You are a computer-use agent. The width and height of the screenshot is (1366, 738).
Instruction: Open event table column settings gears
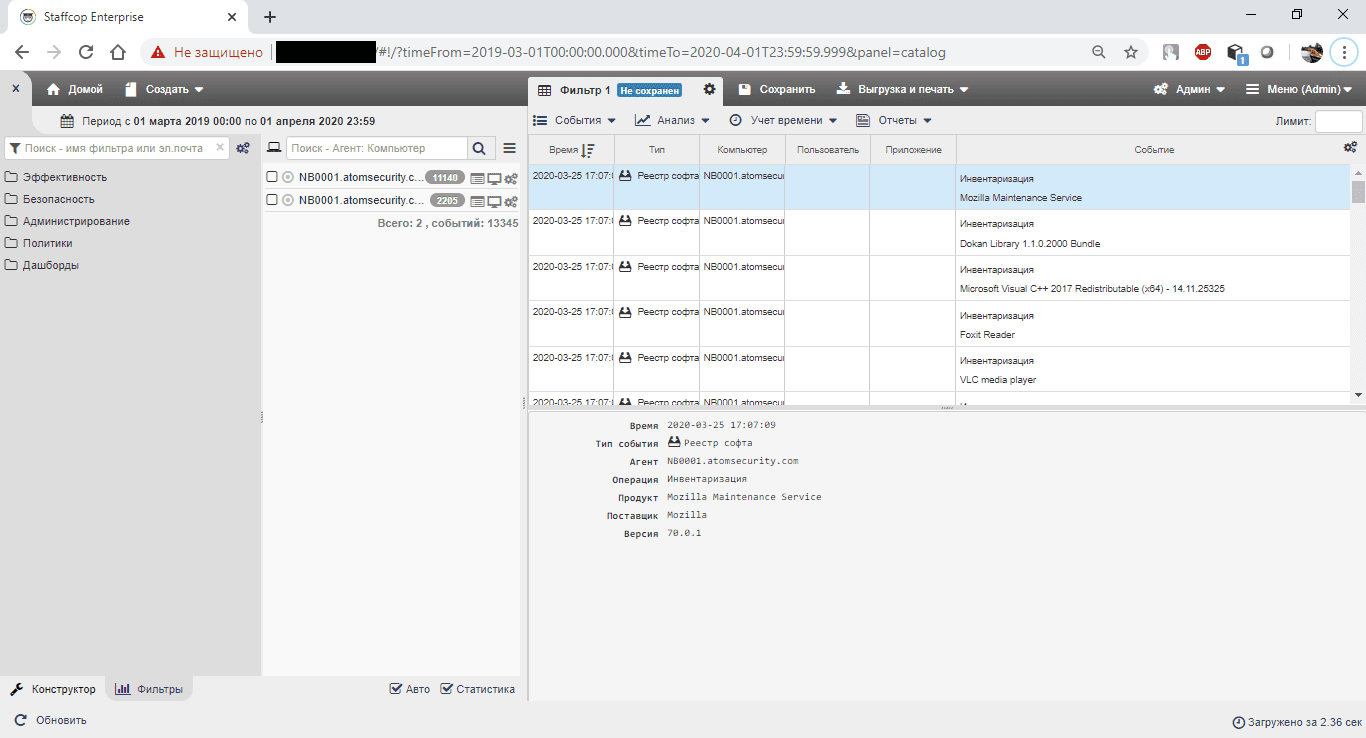(1350, 147)
